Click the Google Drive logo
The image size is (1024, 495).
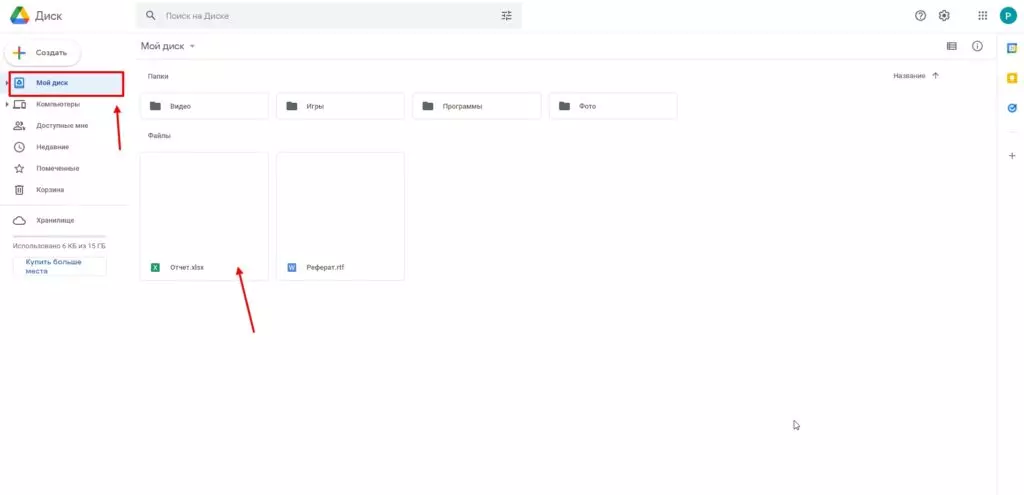coord(20,16)
